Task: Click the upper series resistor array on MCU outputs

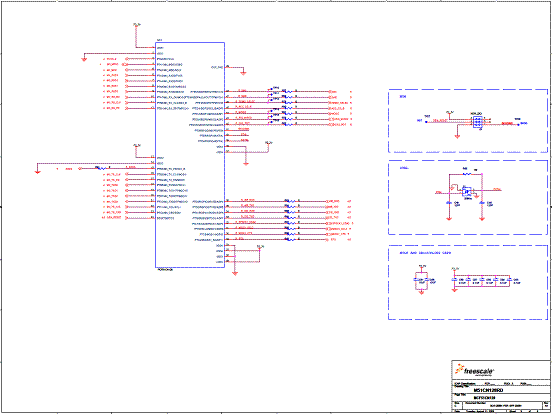Action: (x=288, y=108)
